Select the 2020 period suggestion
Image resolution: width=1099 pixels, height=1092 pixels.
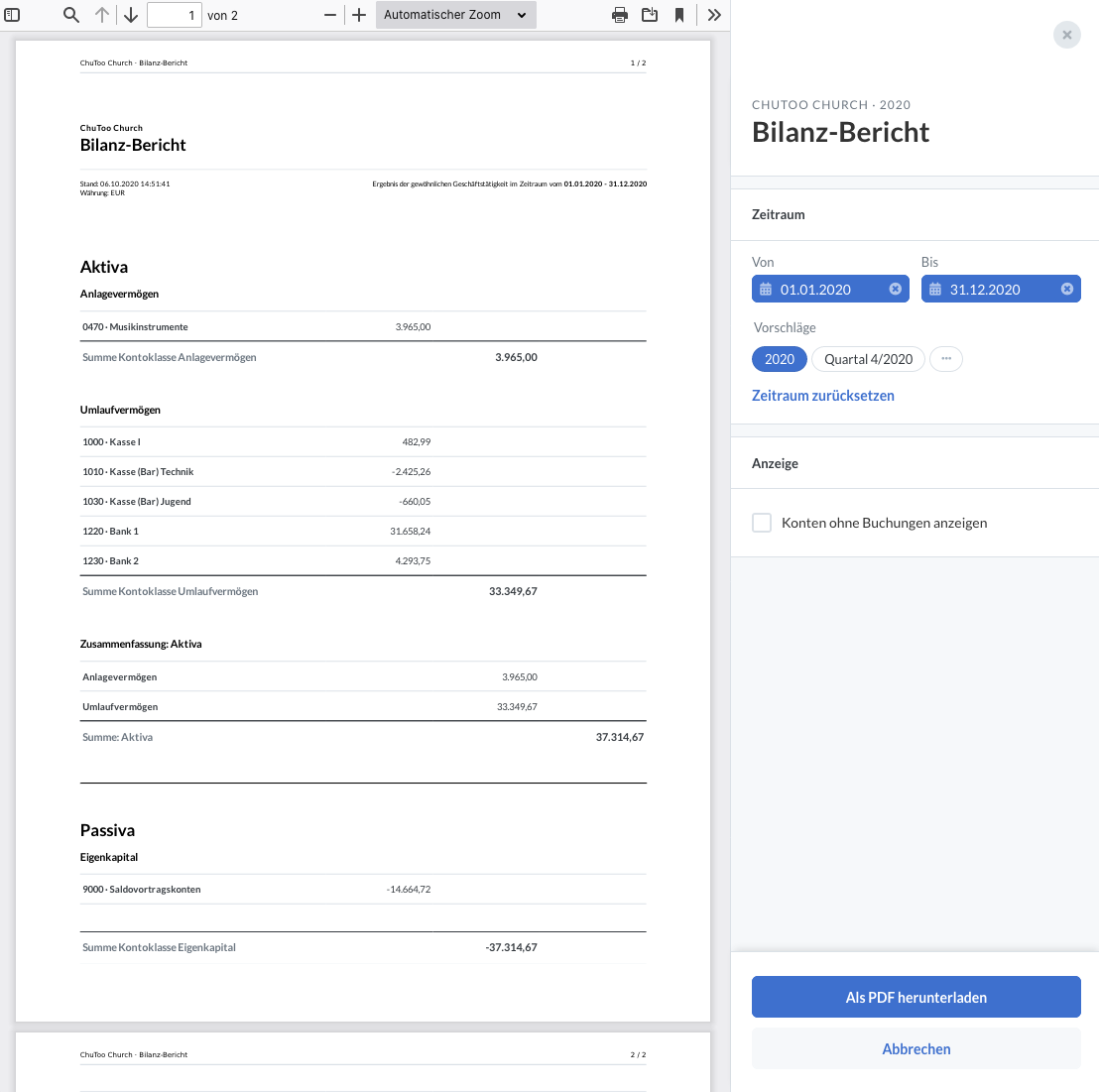pos(780,359)
